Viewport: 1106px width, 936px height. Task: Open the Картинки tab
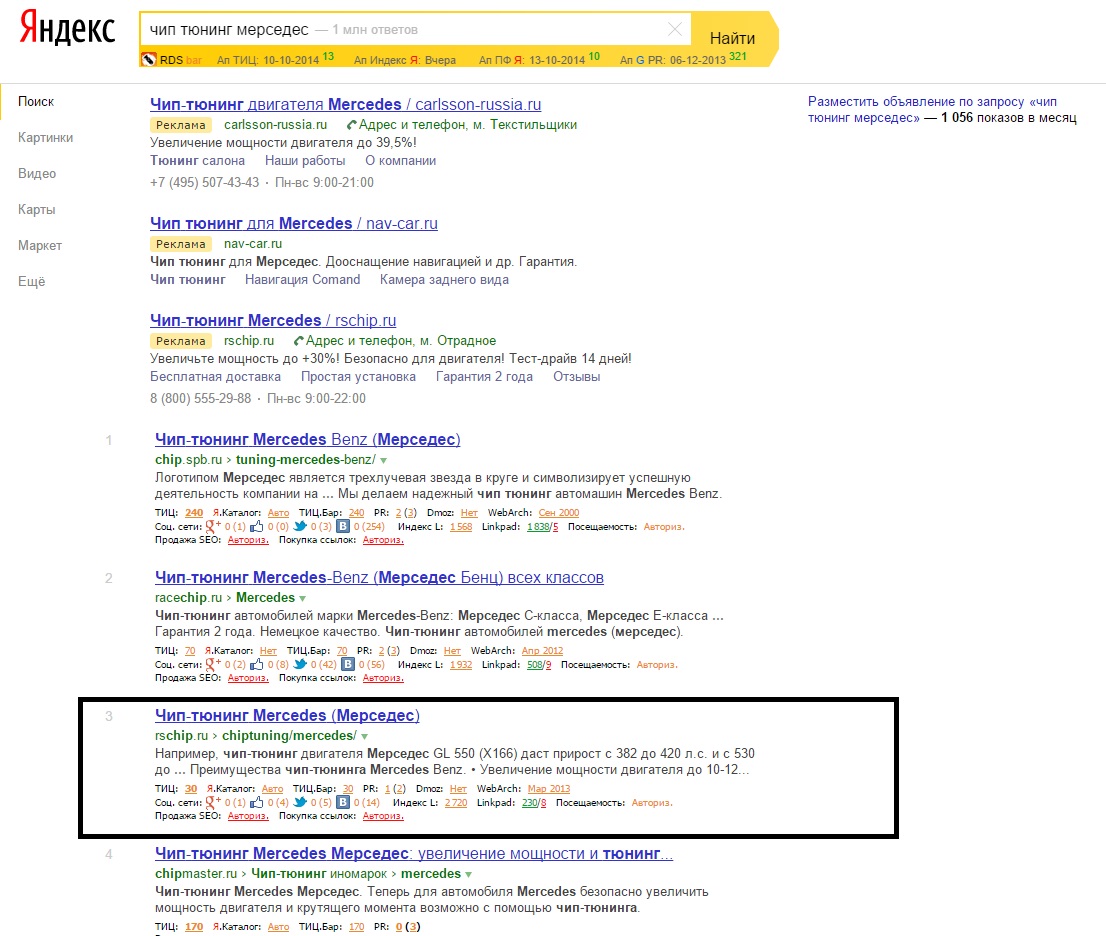(x=45, y=138)
